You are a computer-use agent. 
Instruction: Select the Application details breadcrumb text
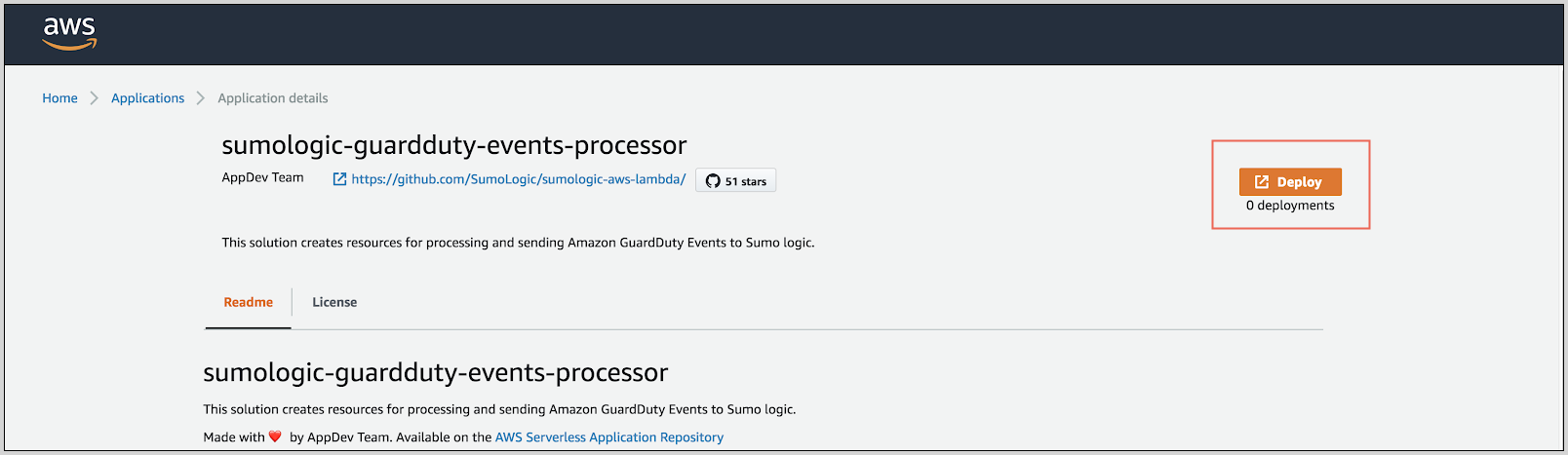click(x=273, y=98)
